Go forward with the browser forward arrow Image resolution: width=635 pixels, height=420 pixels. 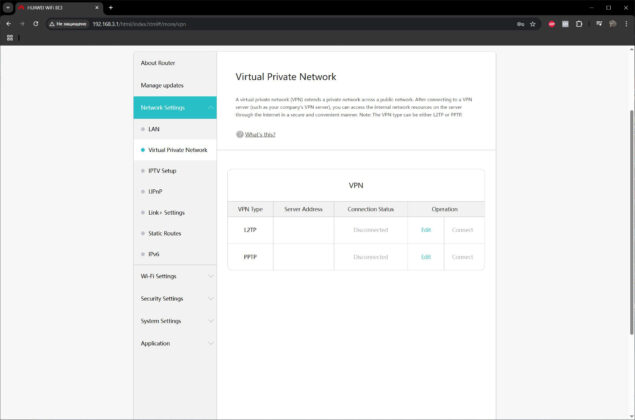point(22,24)
